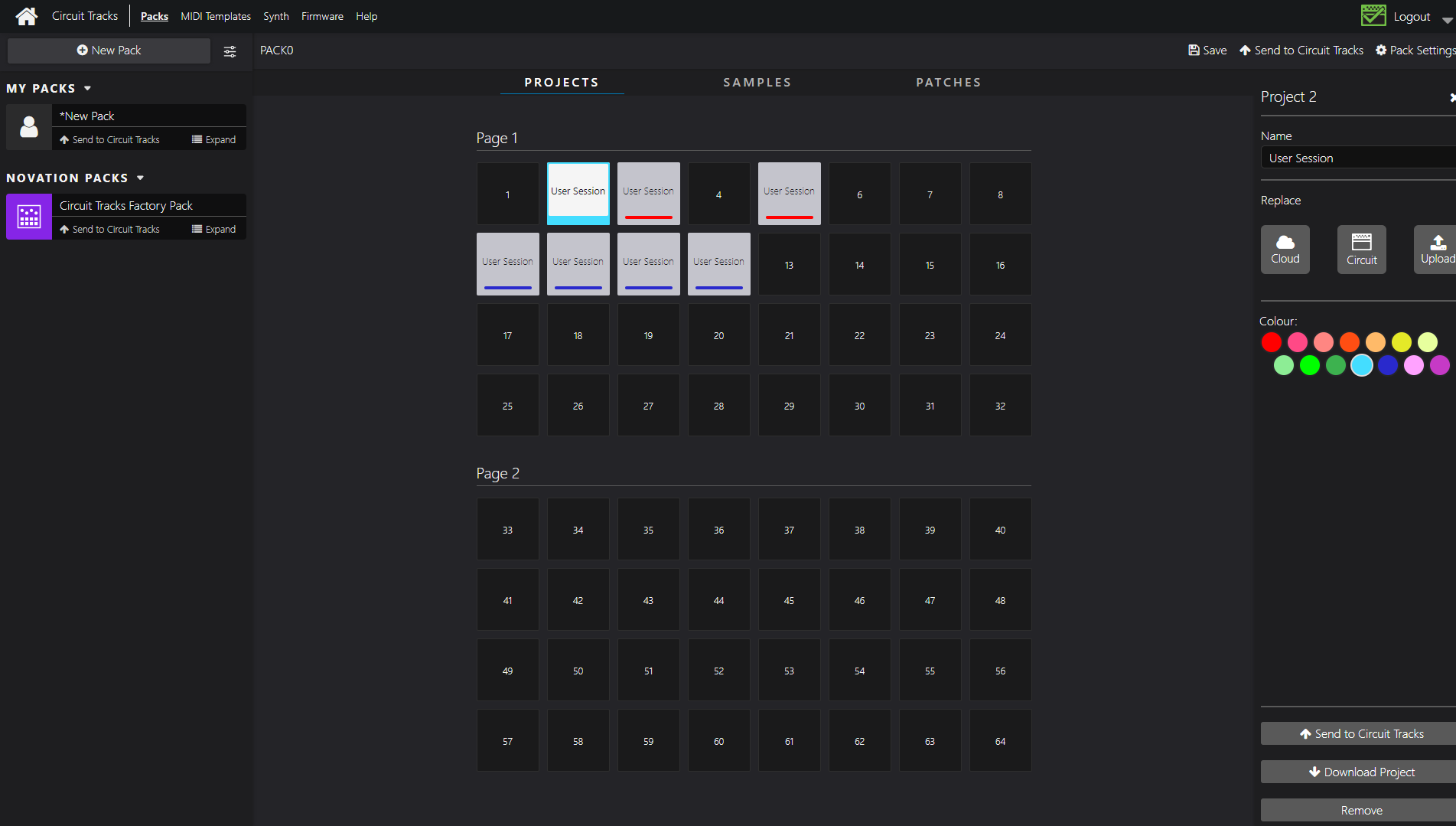Click Send to Circuit Tracks under Factory Pack
This screenshot has height=826, width=1456.
click(109, 229)
